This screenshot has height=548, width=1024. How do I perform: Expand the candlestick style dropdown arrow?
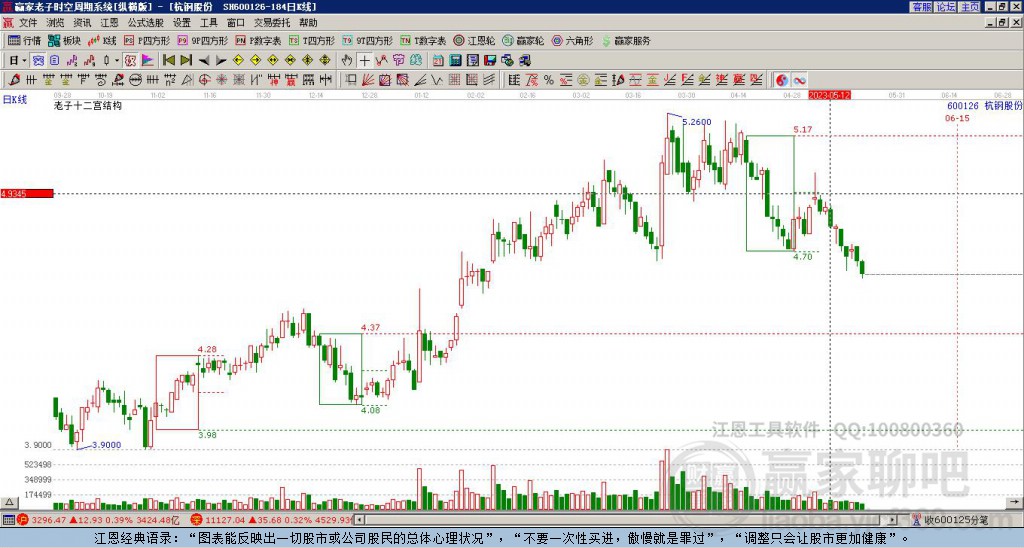[x=117, y=60]
